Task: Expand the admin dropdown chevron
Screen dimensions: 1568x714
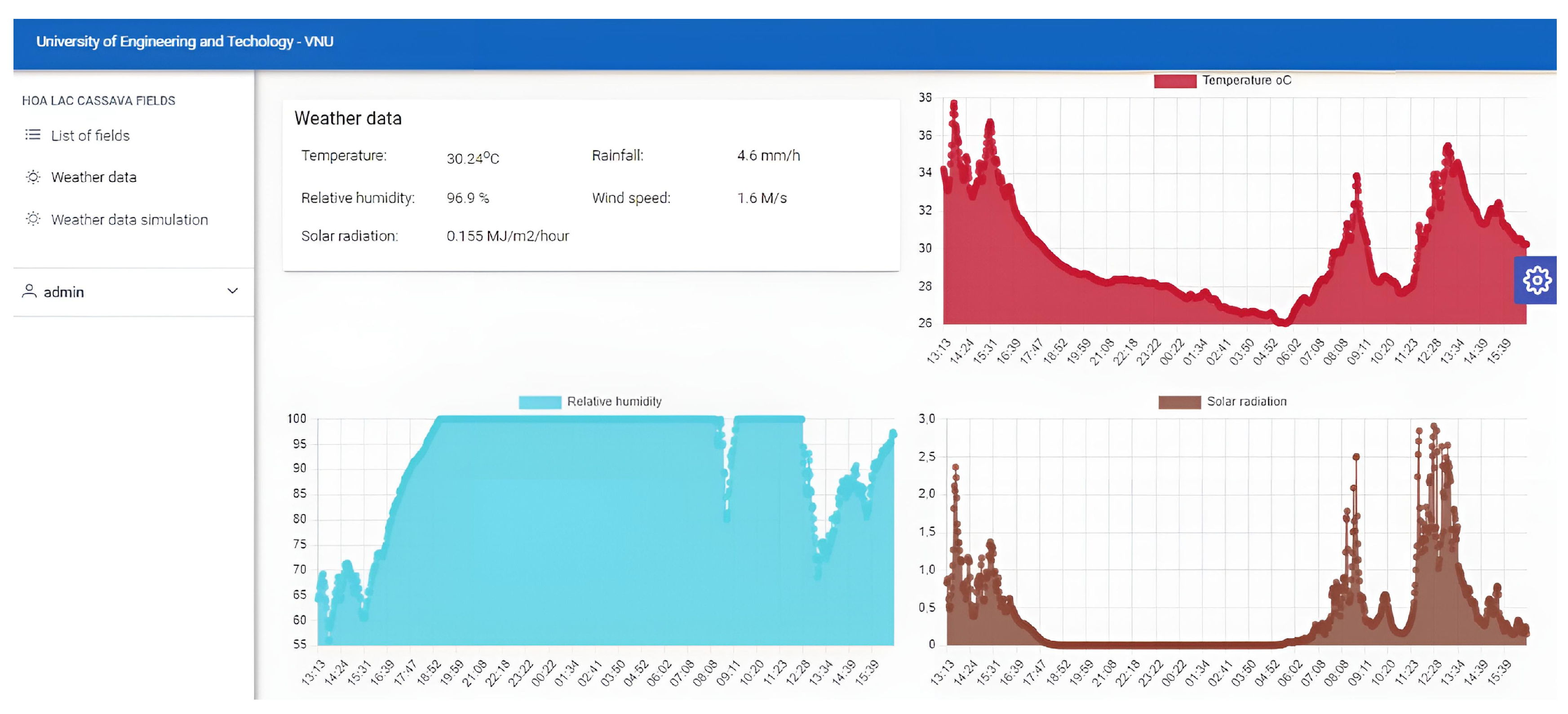Action: [233, 291]
